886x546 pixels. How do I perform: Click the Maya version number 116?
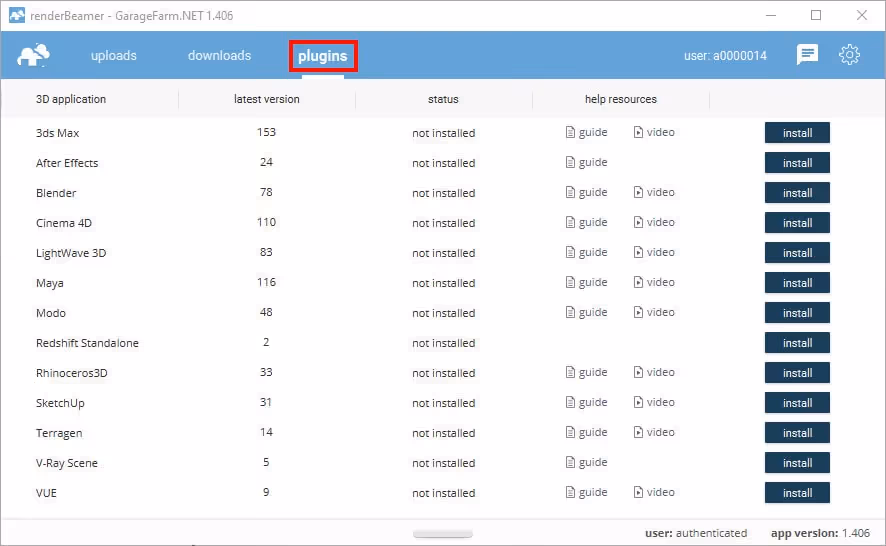tap(266, 282)
